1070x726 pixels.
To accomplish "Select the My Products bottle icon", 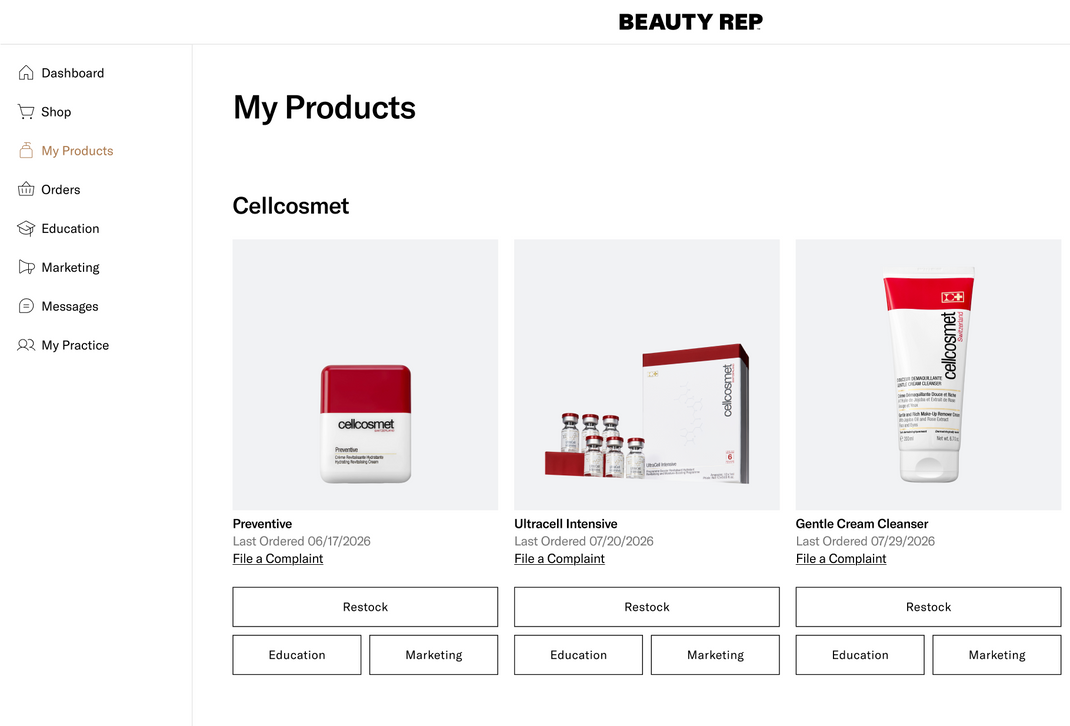I will pos(26,151).
